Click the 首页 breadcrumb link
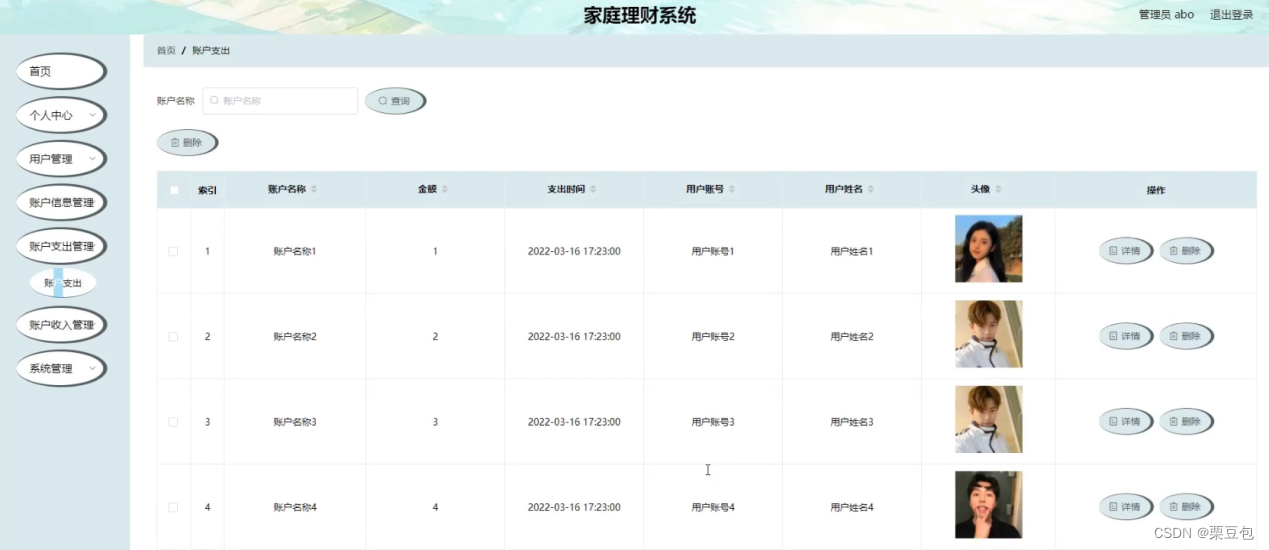The height and width of the screenshot is (550, 1269). pos(166,50)
